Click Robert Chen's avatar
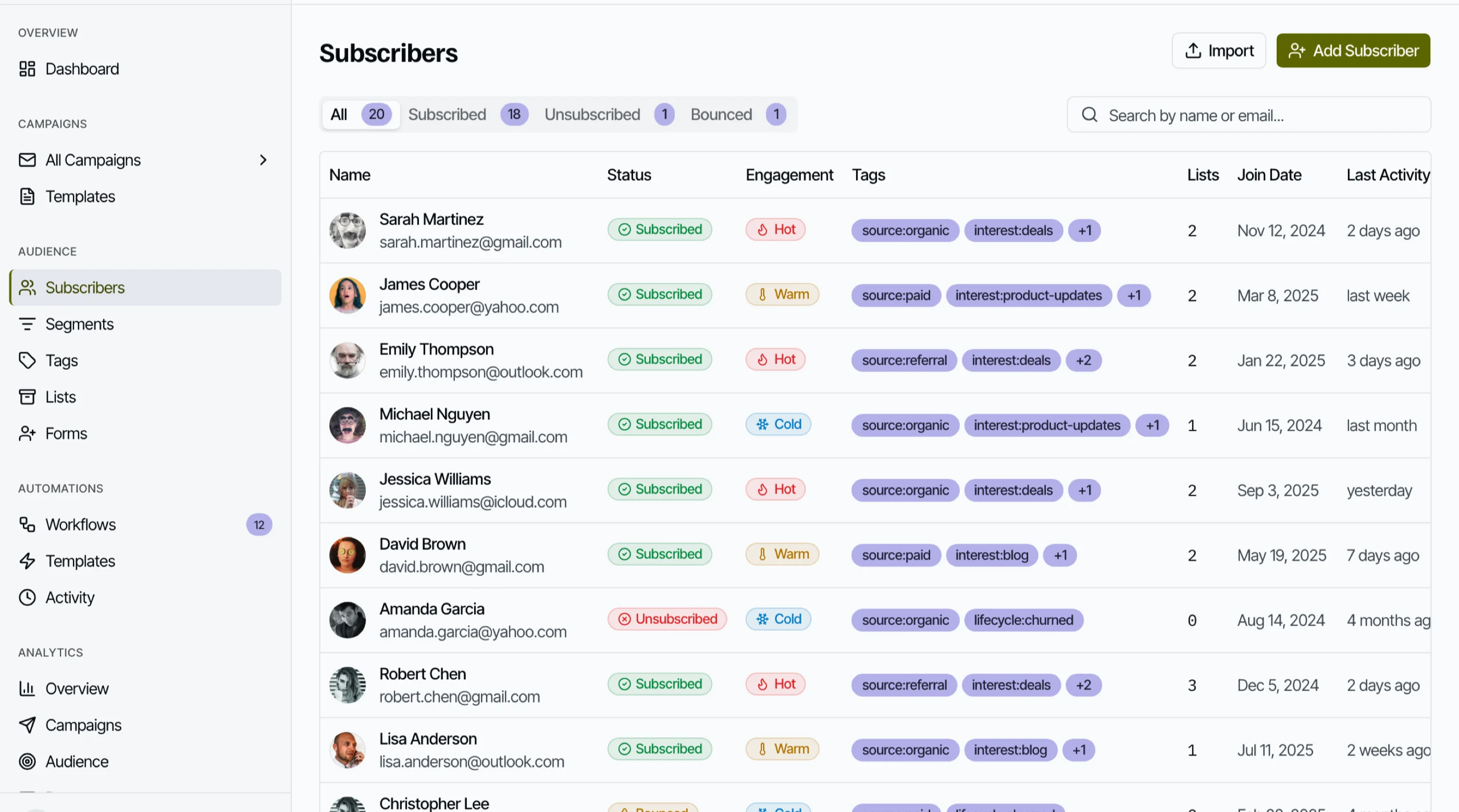Image resolution: width=1459 pixels, height=812 pixels. coord(348,685)
